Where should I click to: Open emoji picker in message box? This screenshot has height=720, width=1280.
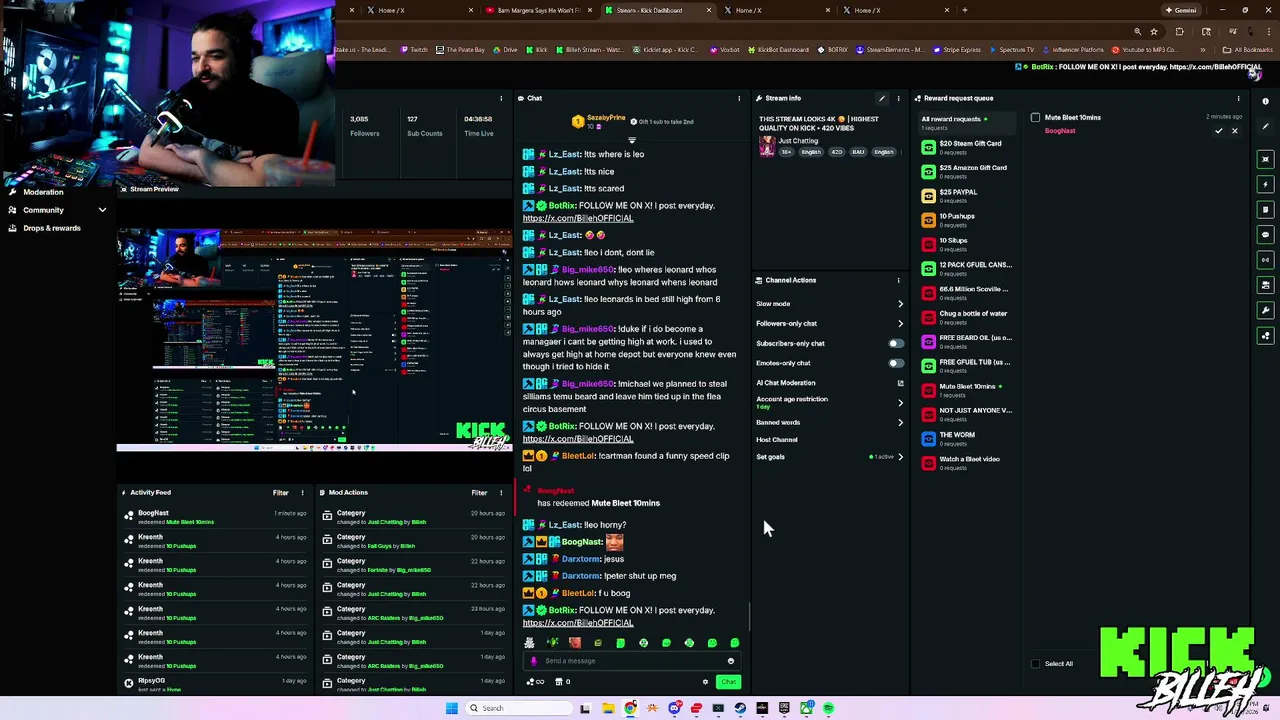(x=730, y=661)
